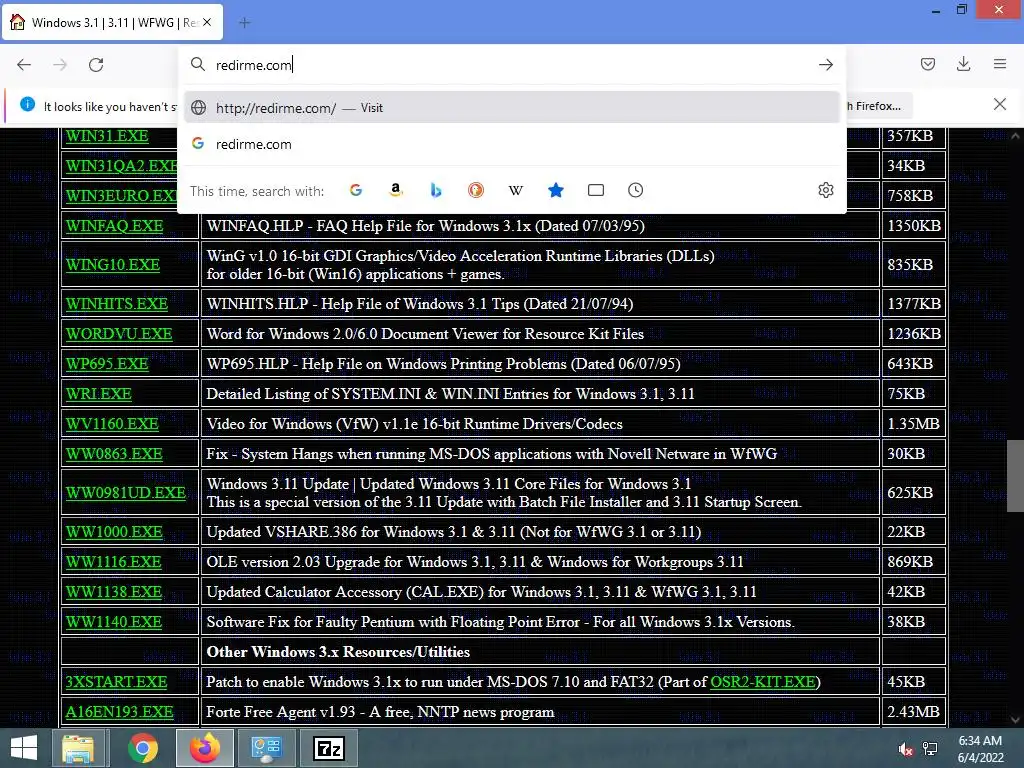Click the 'Forte Free Agent v1.93' description
Screen dimensions: 1024x768
(380, 712)
